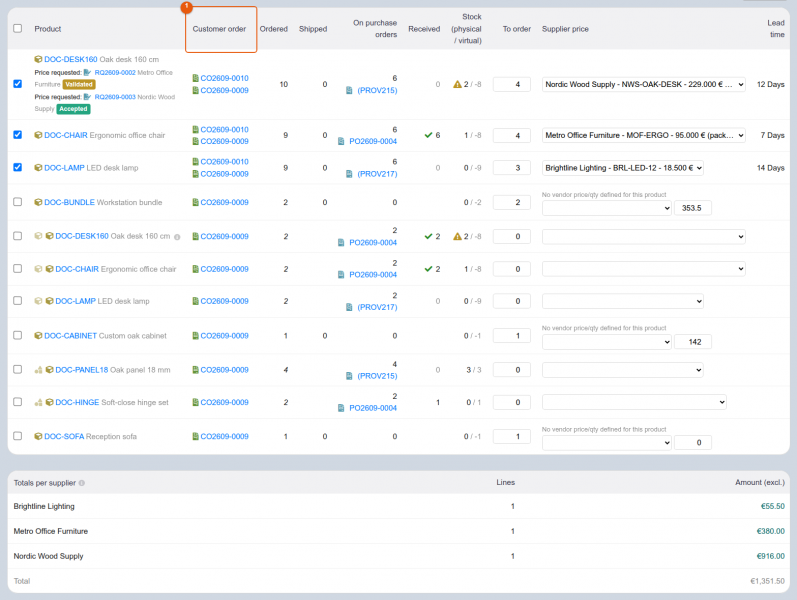Click the green checkmark in child DOC-CHAIR received cell

(428, 269)
